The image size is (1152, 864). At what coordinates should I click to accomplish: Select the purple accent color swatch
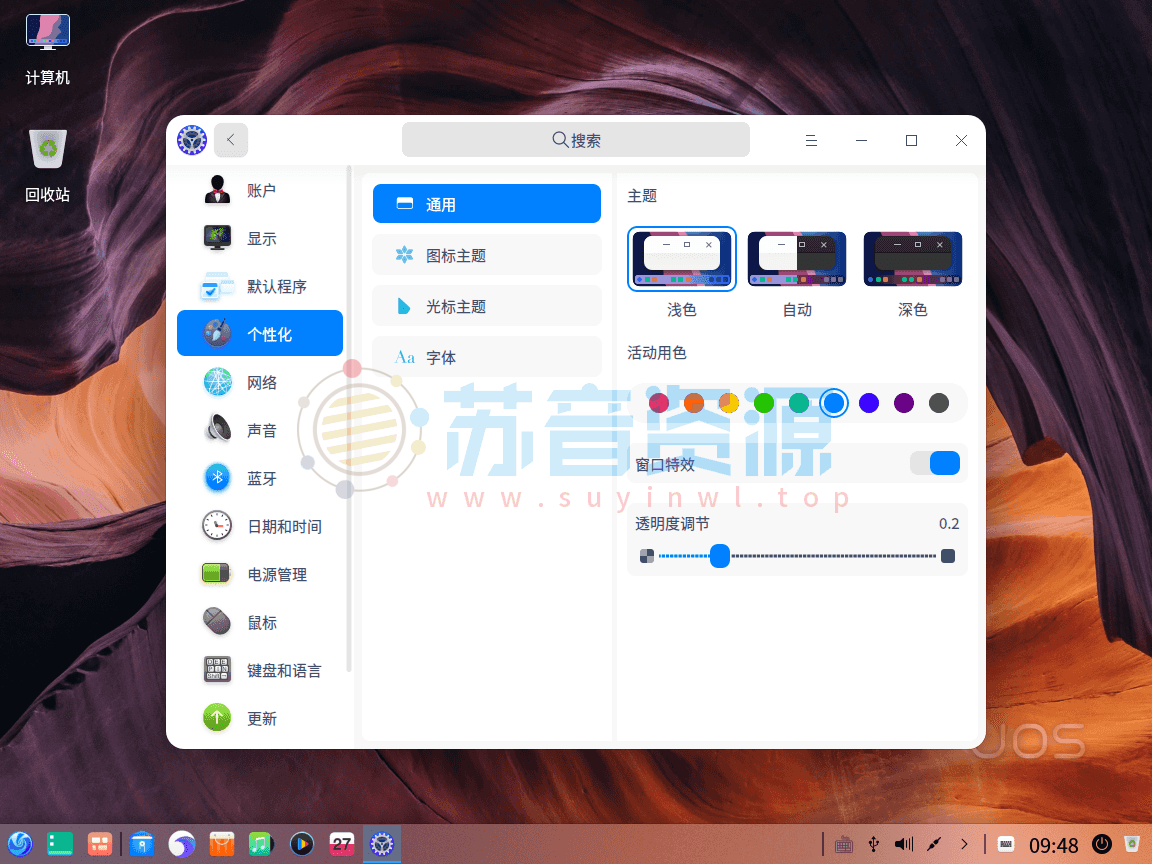[x=904, y=403]
